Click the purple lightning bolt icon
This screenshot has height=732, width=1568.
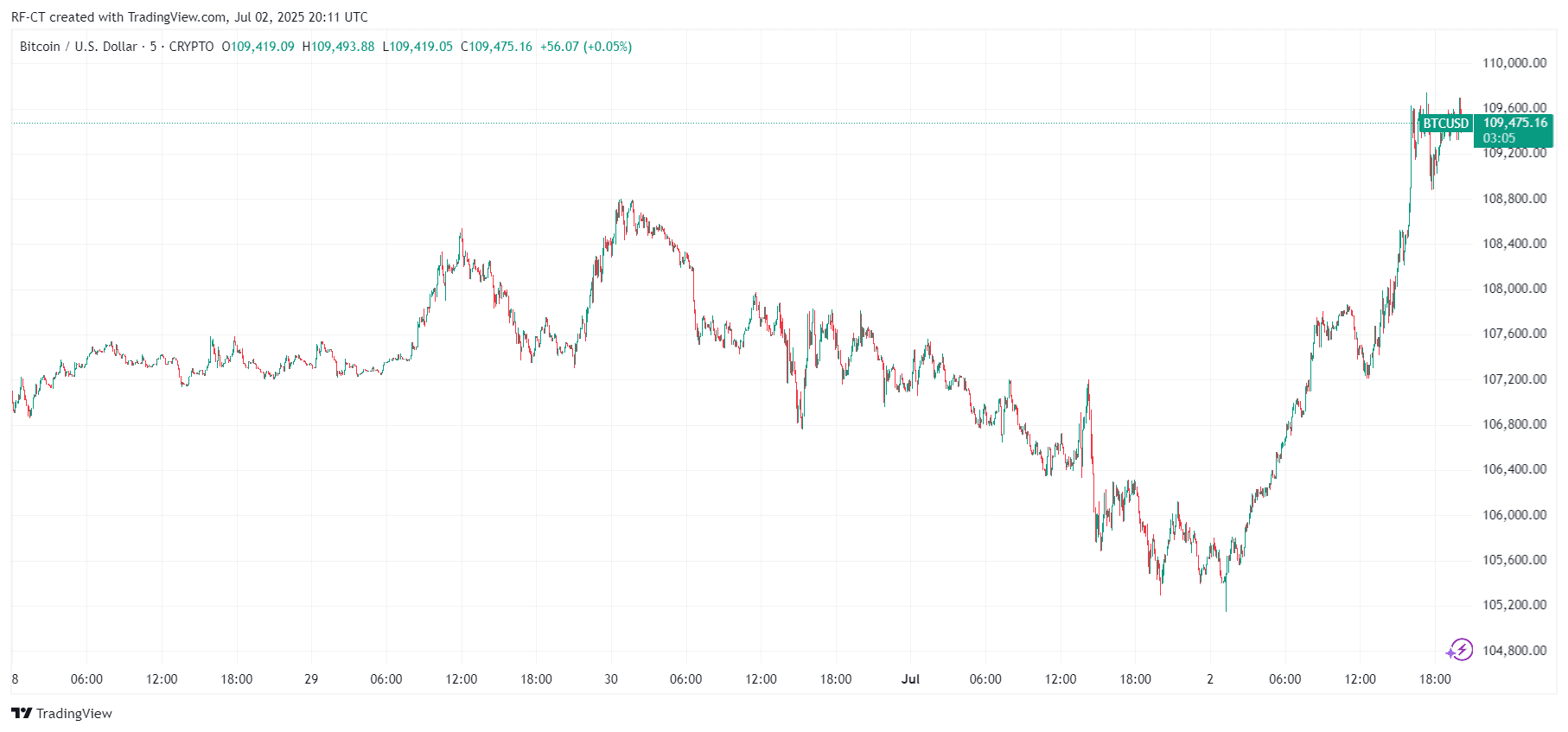coord(1461,650)
